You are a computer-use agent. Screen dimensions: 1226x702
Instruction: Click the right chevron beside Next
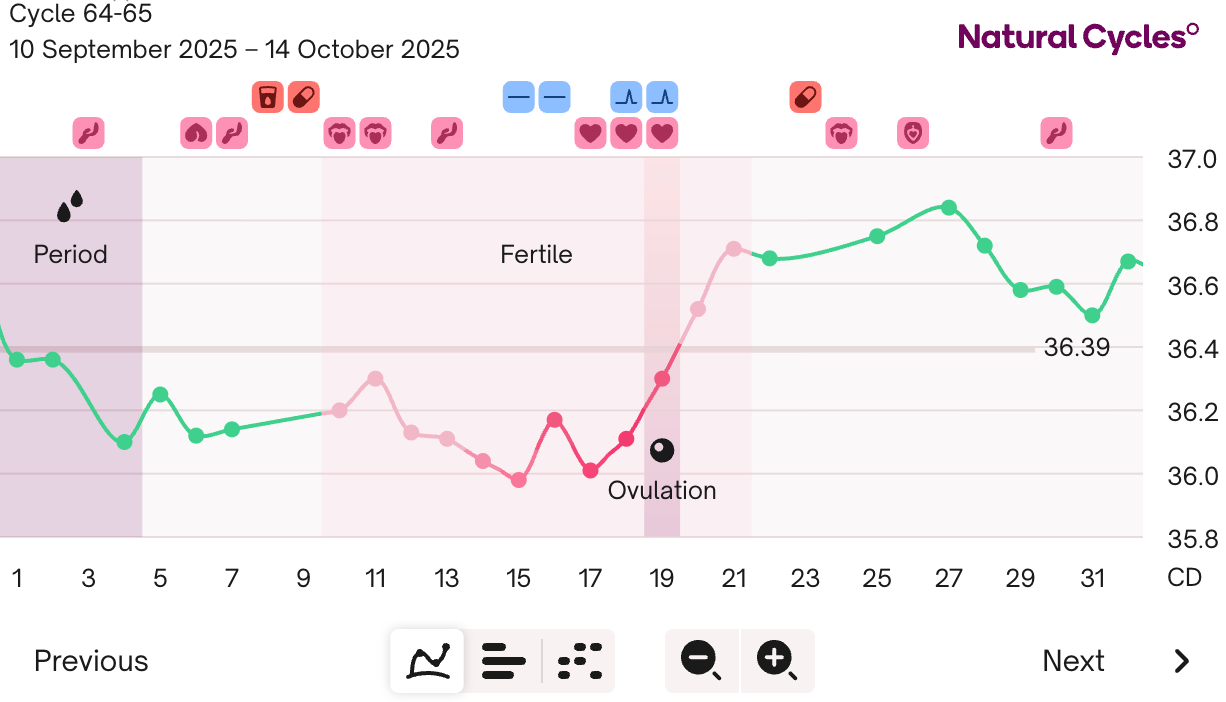click(1182, 661)
